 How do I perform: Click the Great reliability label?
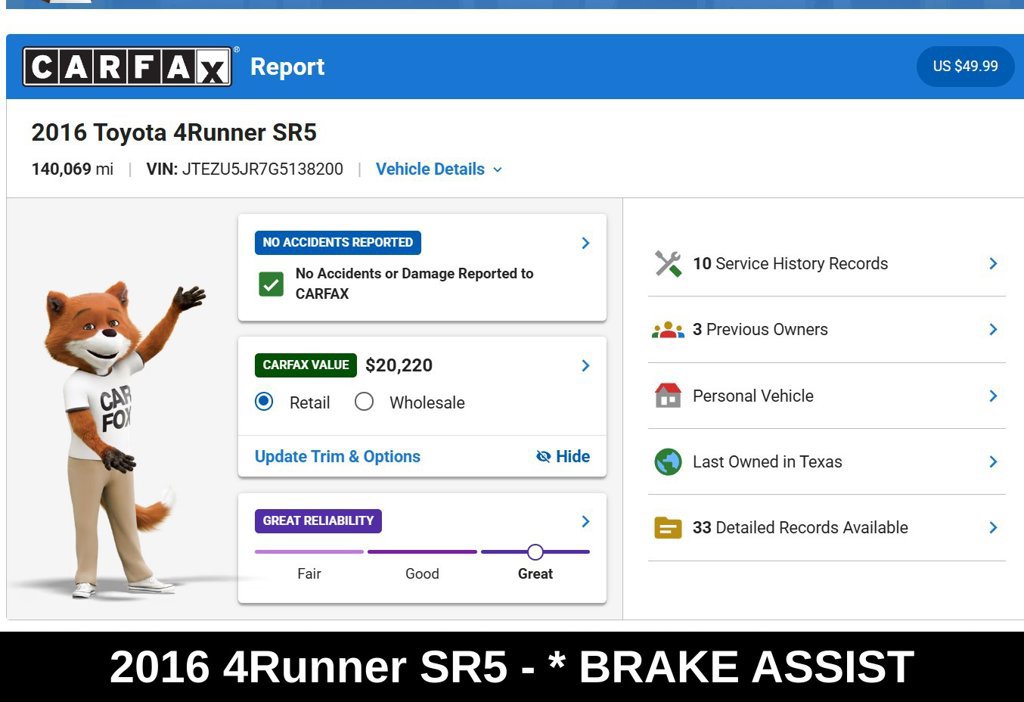click(535, 574)
